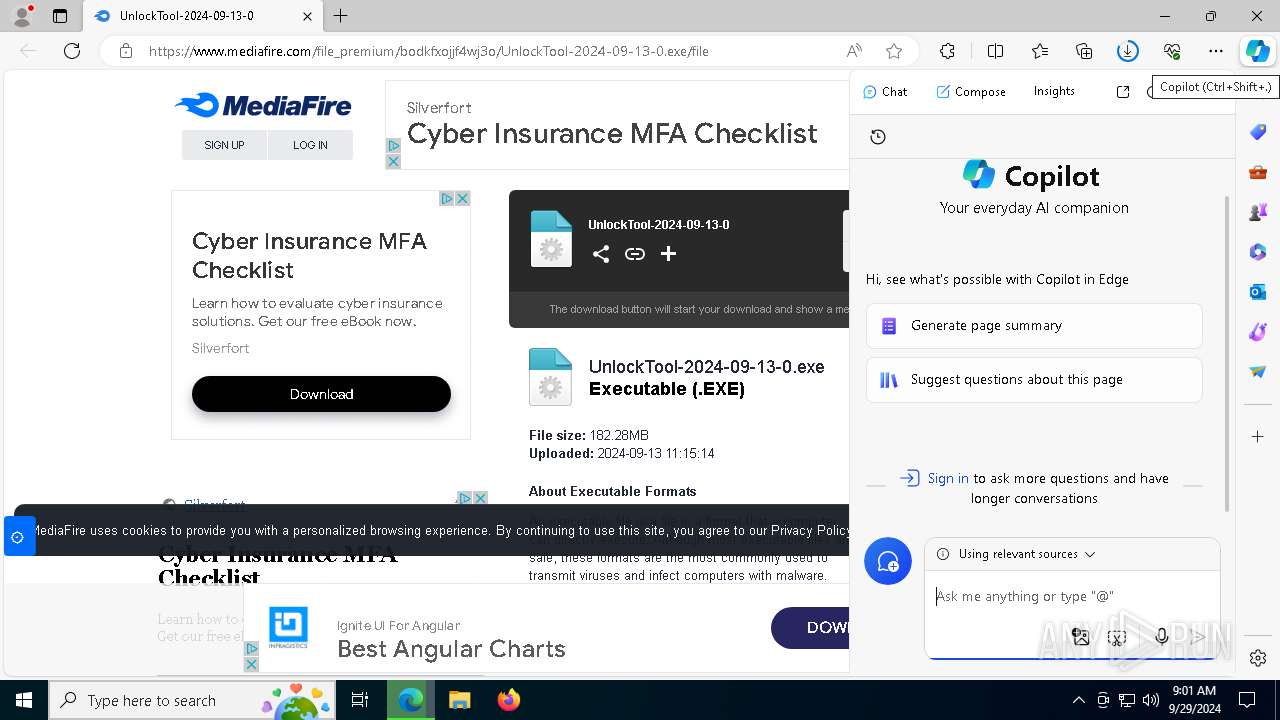Switch to Copilot Compose tab
The height and width of the screenshot is (720, 1280).
pos(971,91)
